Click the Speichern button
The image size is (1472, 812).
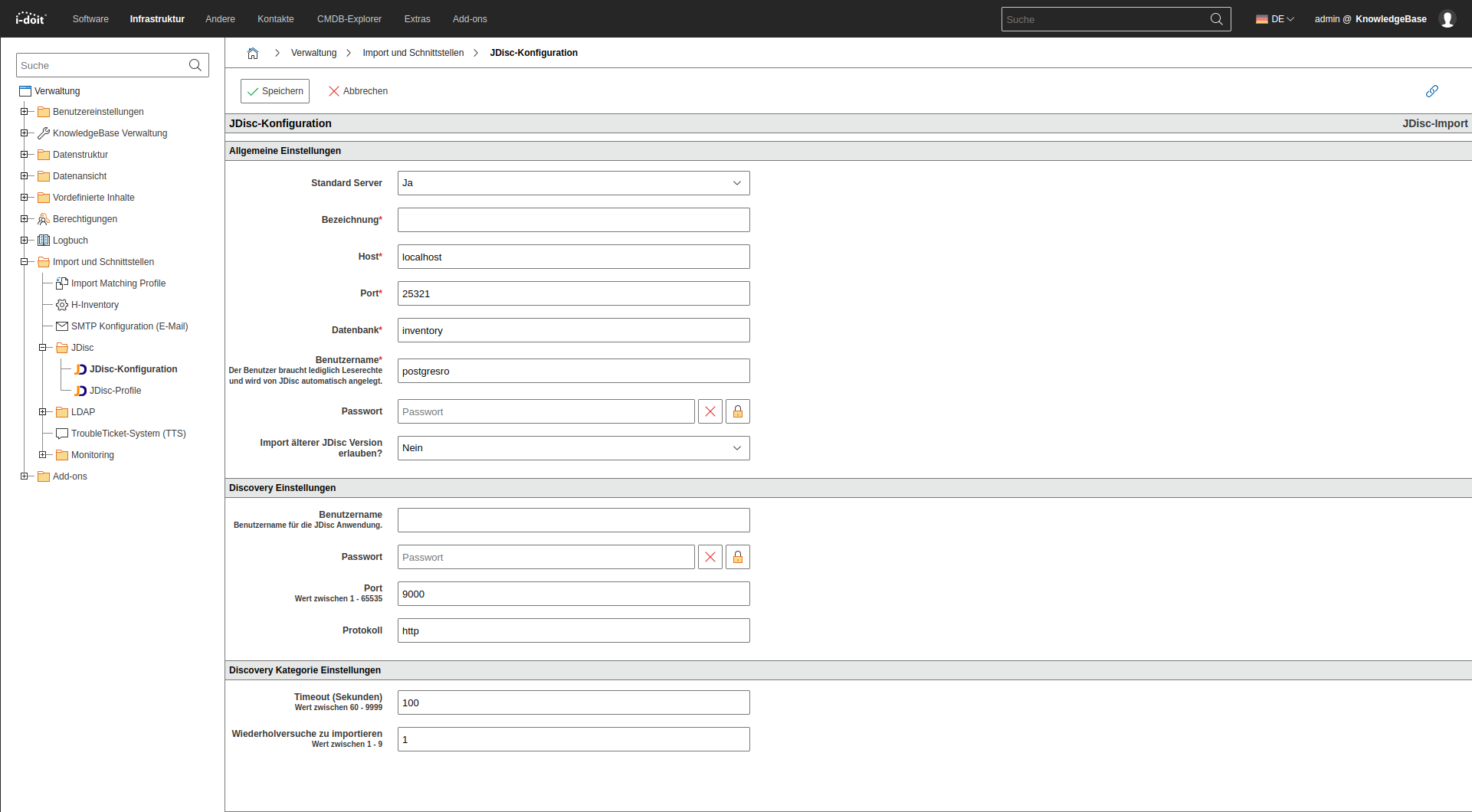point(275,91)
